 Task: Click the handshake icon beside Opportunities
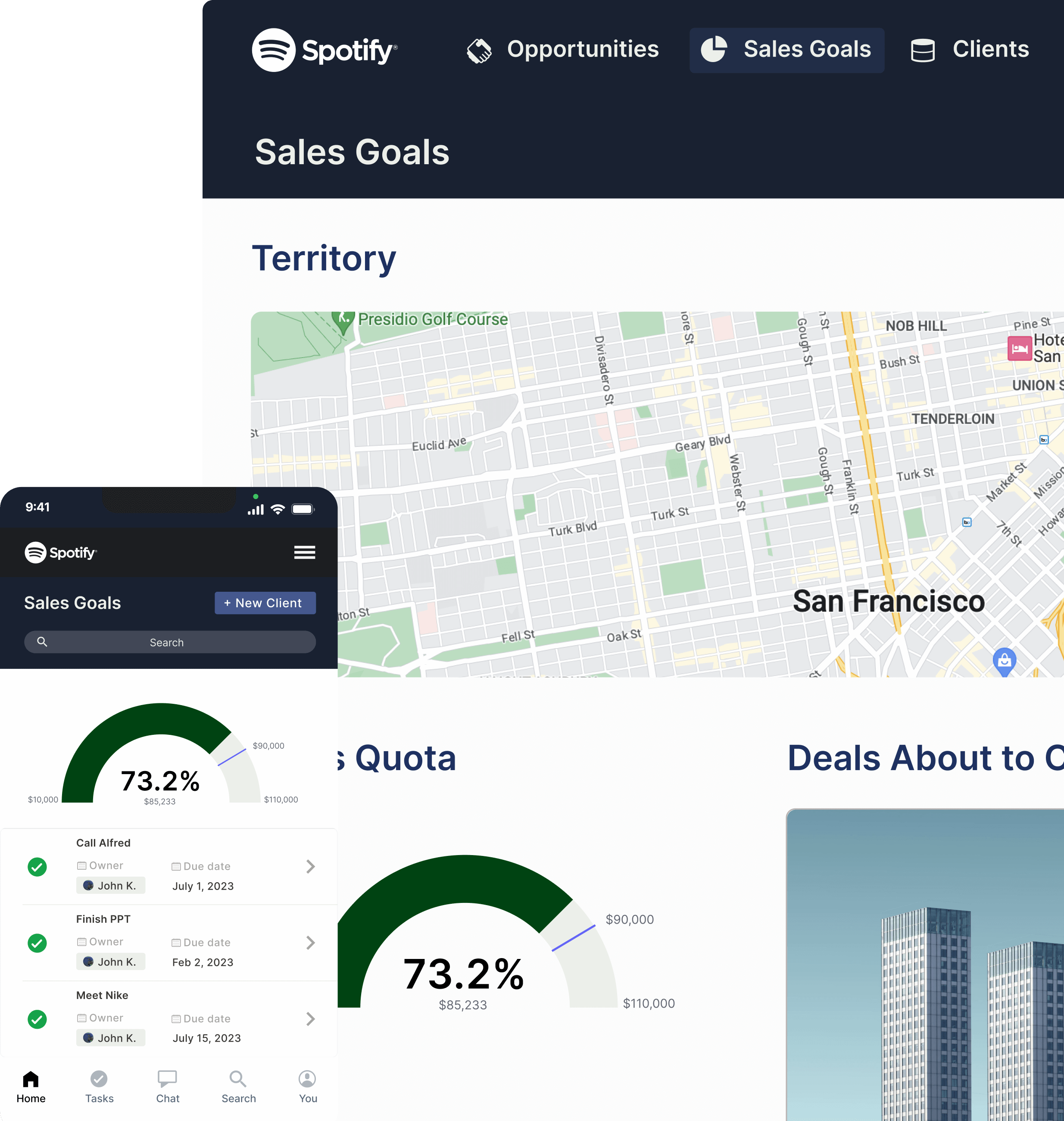(x=479, y=50)
